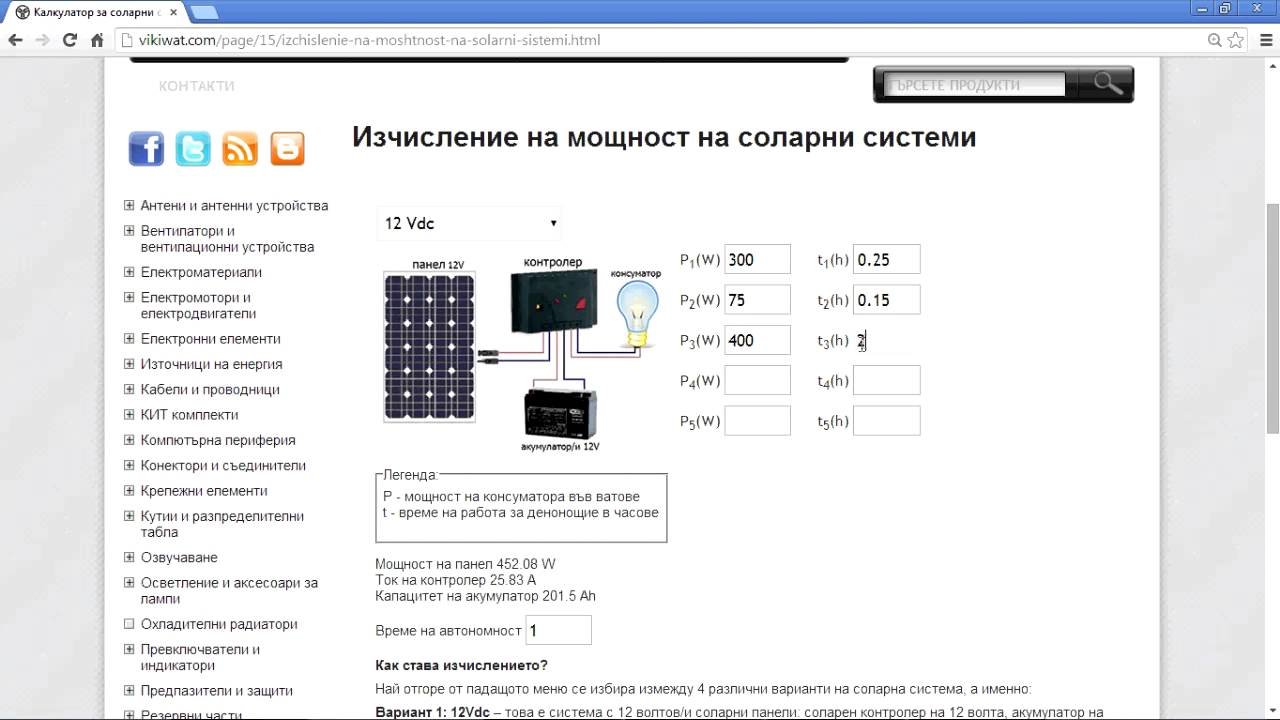Viewport: 1280px width, 720px height.
Task: Bookmark this page with the star icon
Action: (1236, 41)
